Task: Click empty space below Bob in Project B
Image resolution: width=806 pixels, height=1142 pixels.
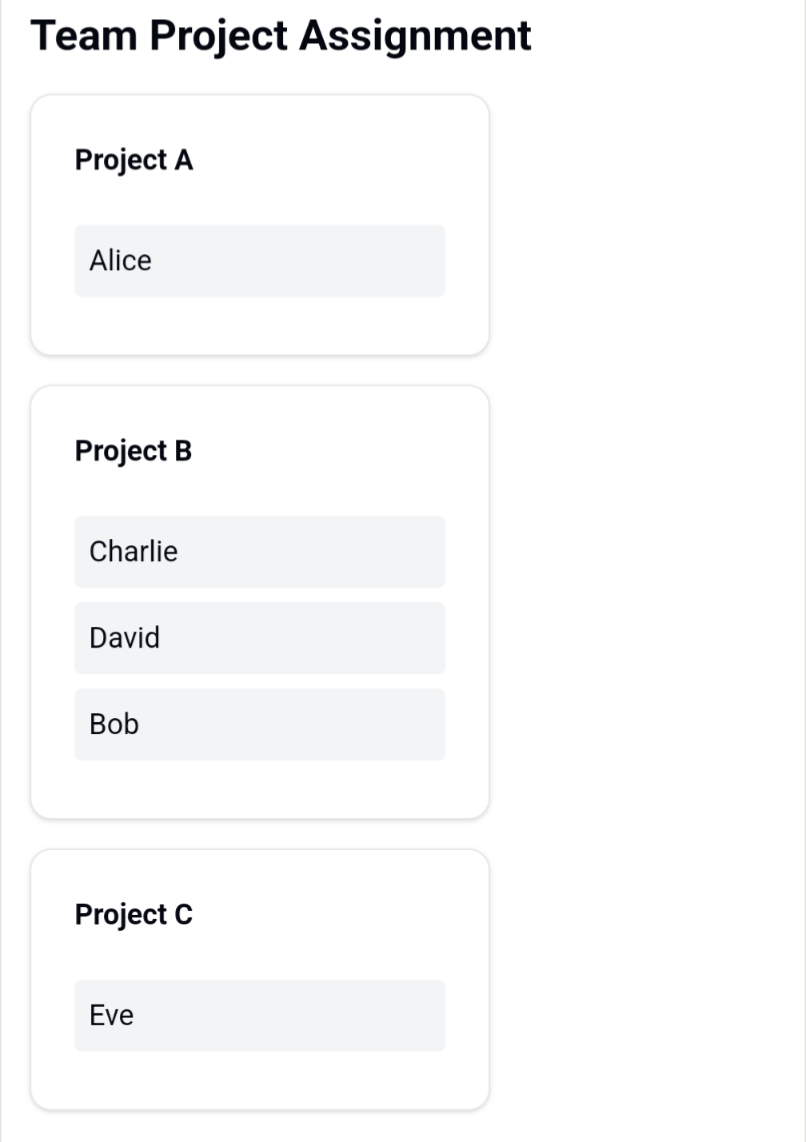Action: 259,789
